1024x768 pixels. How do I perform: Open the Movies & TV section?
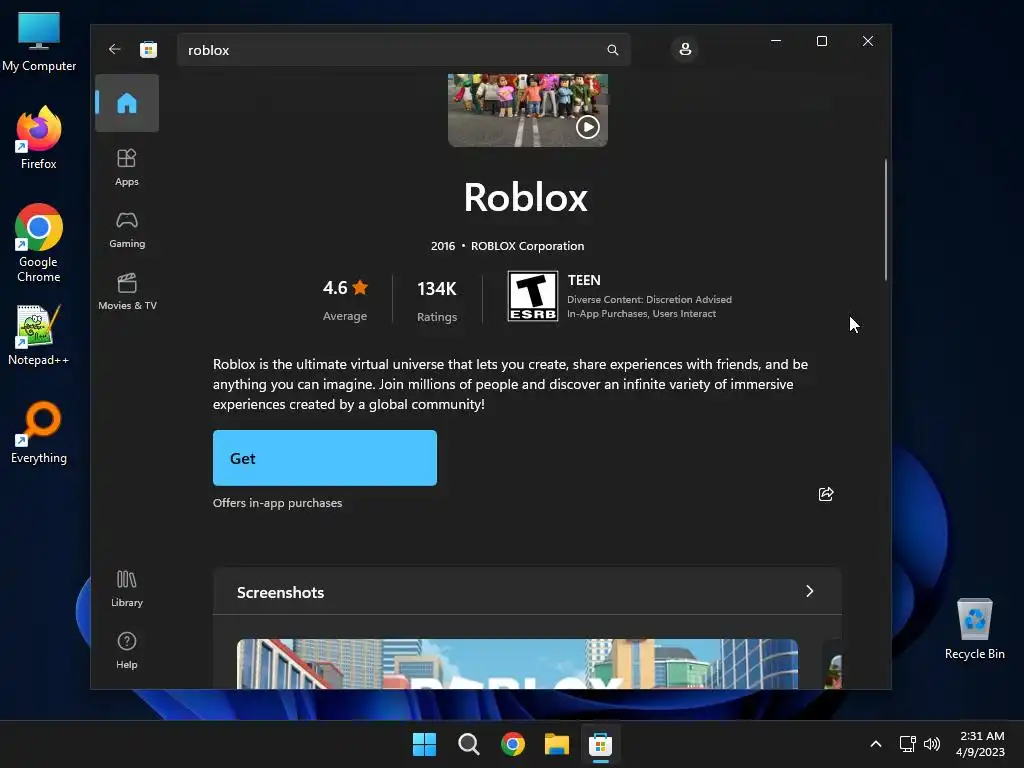[x=127, y=292]
